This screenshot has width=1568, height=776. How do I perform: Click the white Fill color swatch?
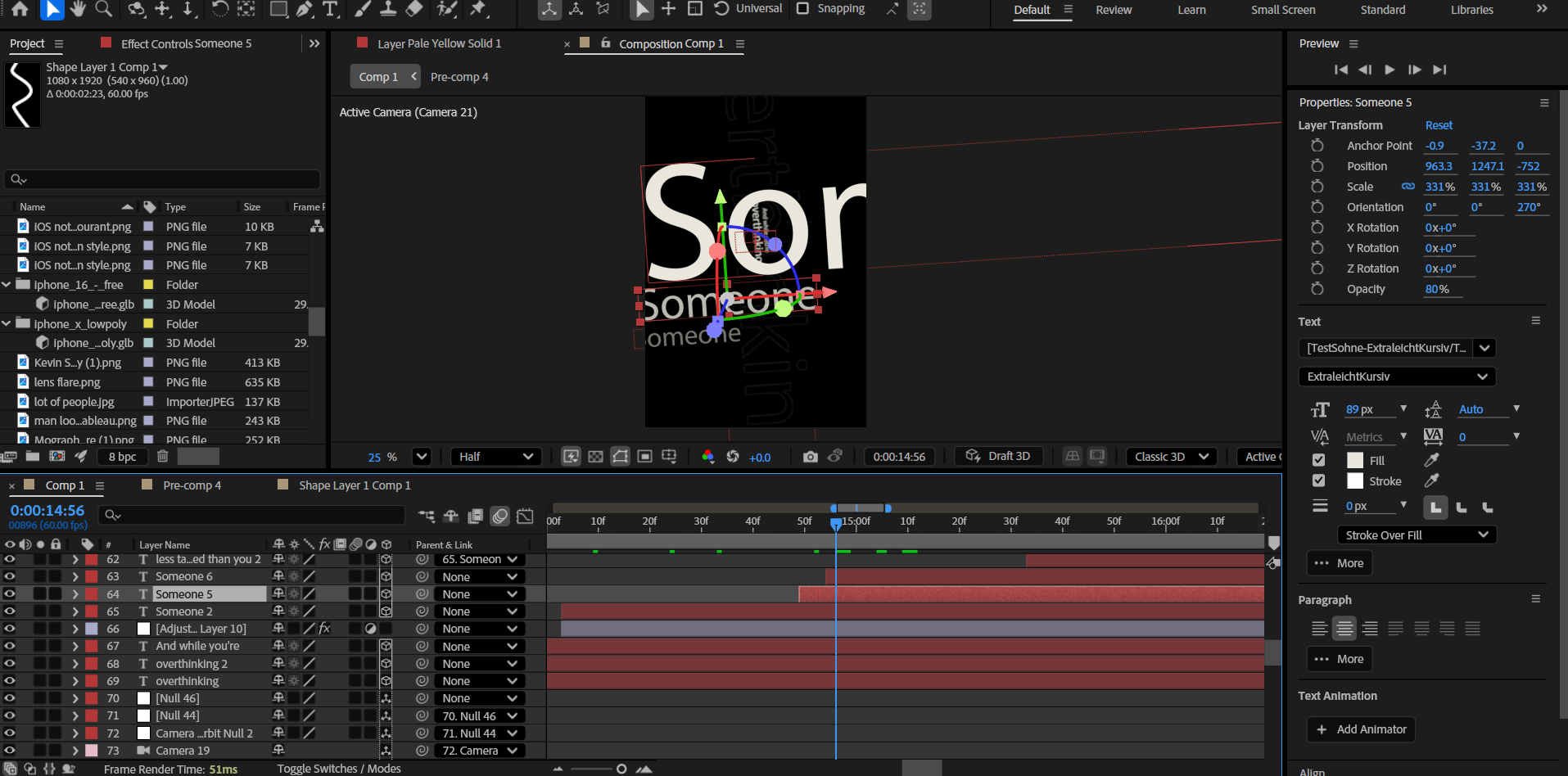[1355, 460]
